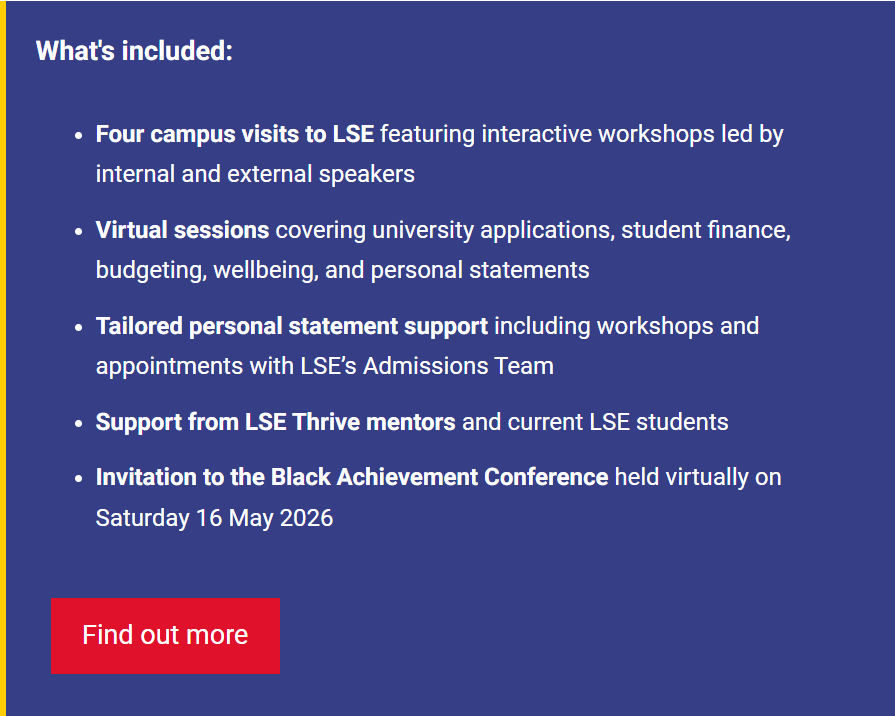Click the "including workshops and" text
The height and width of the screenshot is (716, 895).
627,326
